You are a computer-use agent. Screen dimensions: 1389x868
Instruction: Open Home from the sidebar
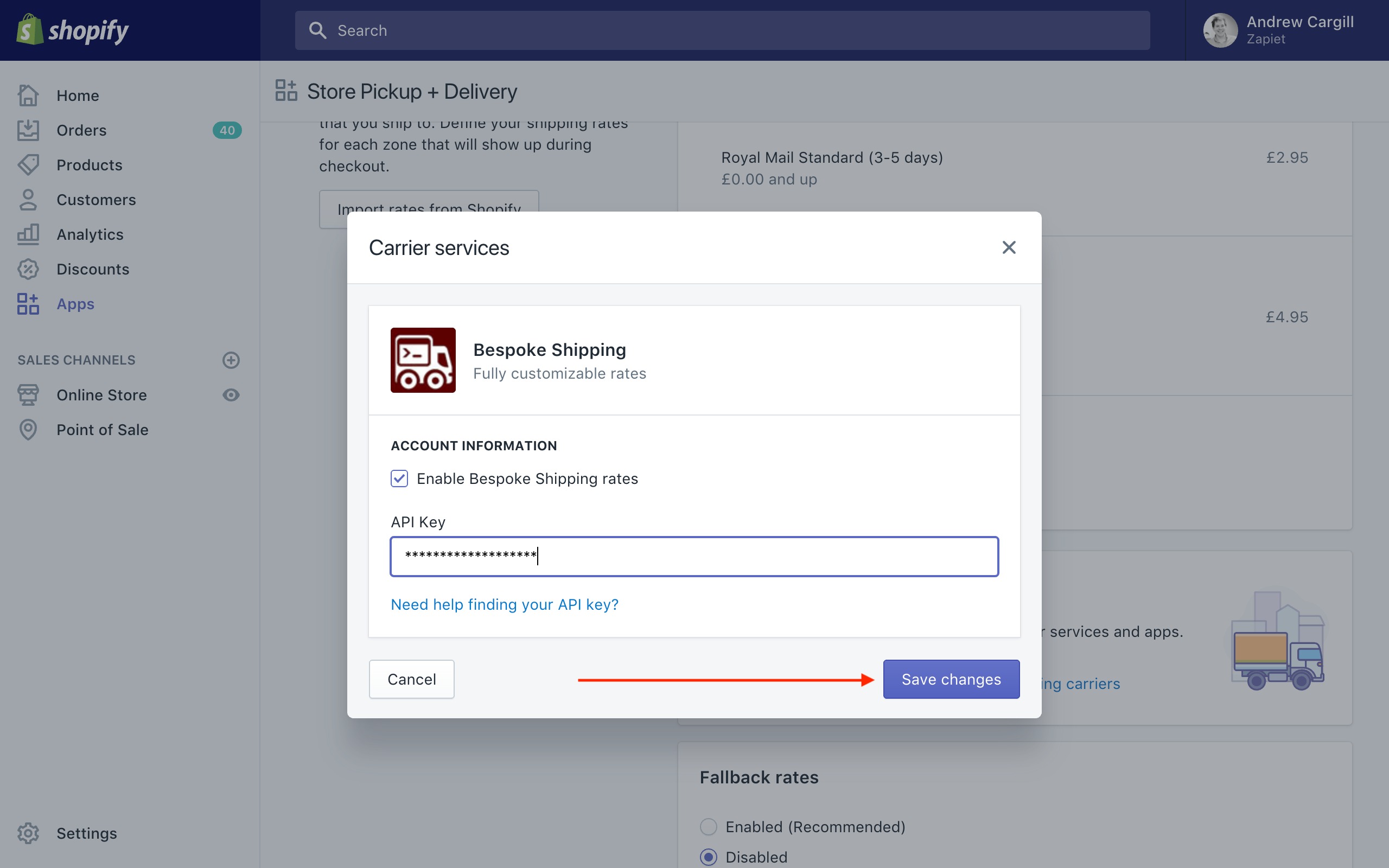(x=78, y=95)
